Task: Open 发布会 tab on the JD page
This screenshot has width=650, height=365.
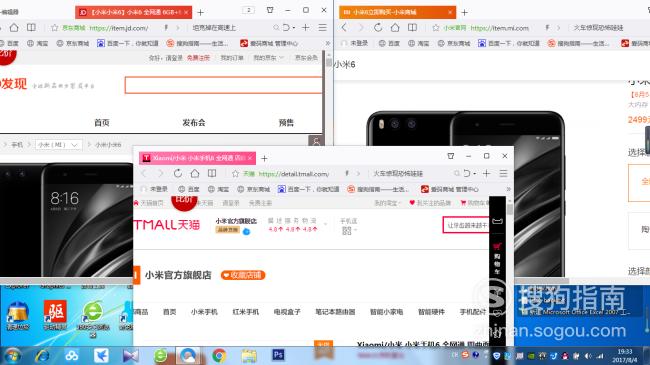Action: [x=194, y=122]
